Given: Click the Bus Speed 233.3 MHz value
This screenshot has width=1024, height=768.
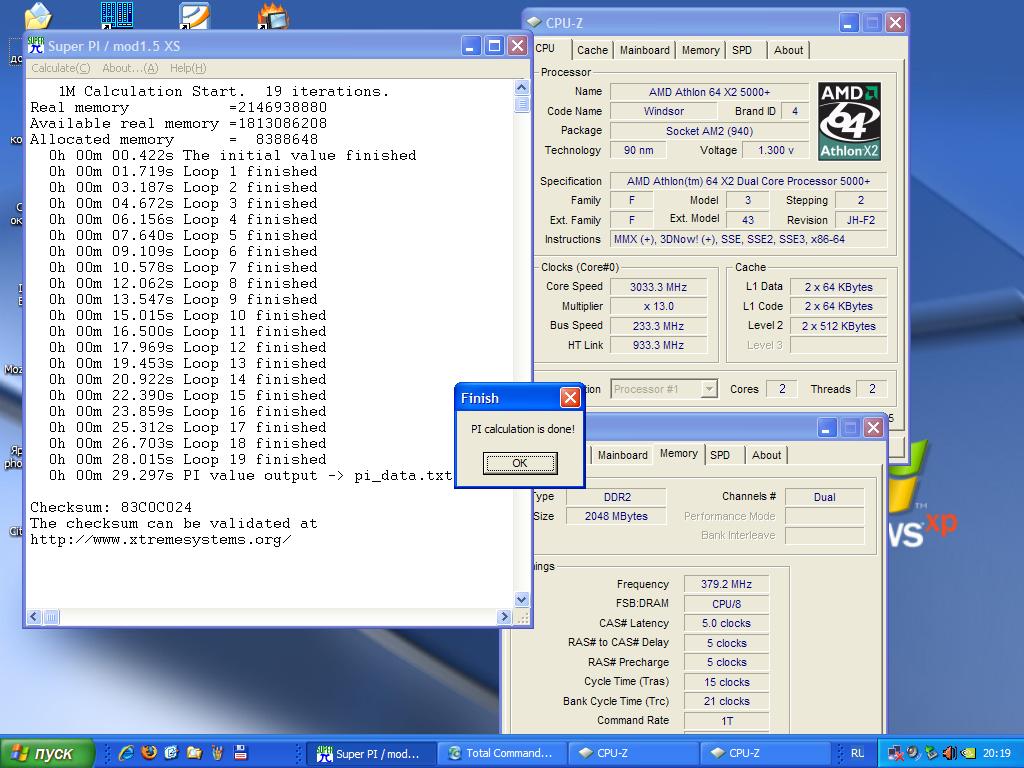Looking at the screenshot, I should [658, 326].
